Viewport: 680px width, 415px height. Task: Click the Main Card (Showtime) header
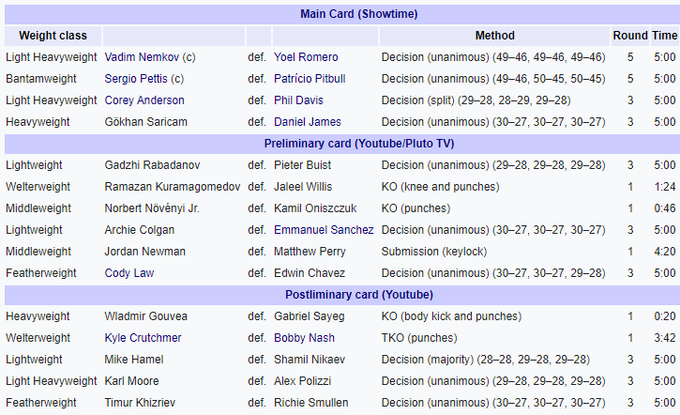pyautogui.click(x=358, y=14)
